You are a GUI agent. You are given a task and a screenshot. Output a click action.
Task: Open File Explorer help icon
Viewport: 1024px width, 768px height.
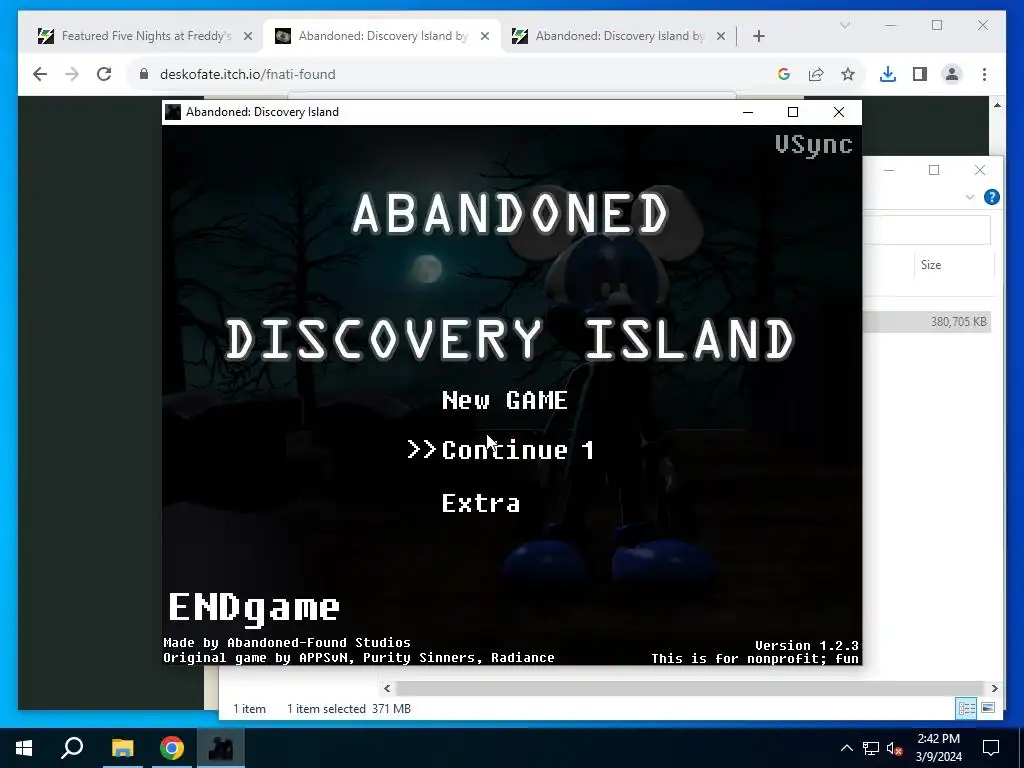[x=991, y=197]
